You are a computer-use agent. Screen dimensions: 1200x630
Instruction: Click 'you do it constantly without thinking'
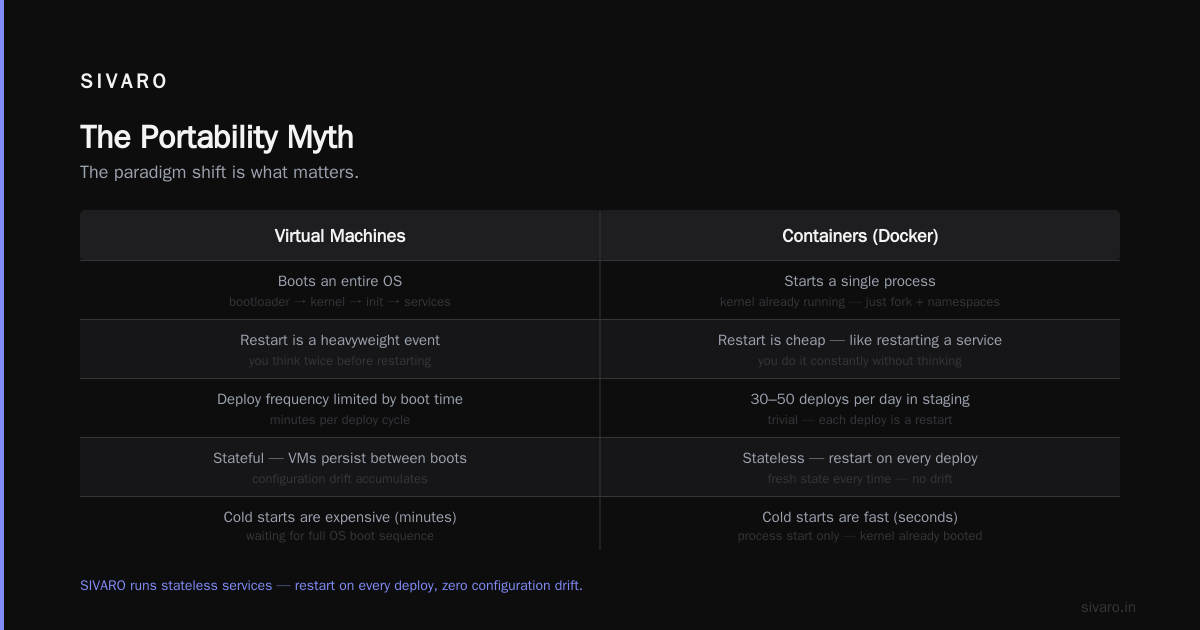(x=860, y=360)
